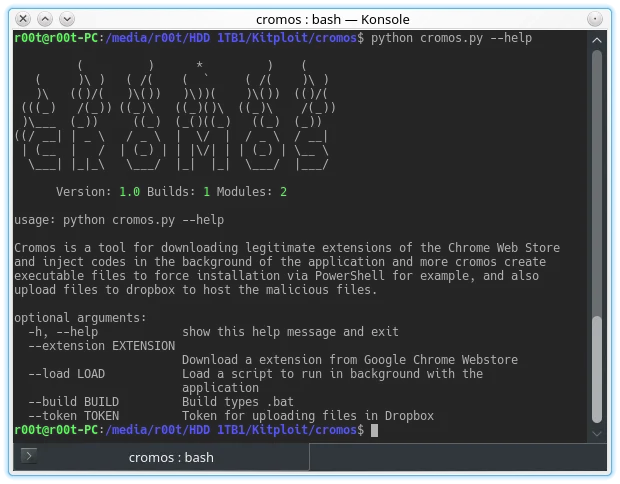Click the cursor block at the bottom prompt
The width and height of the screenshot is (620, 484).
374,430
